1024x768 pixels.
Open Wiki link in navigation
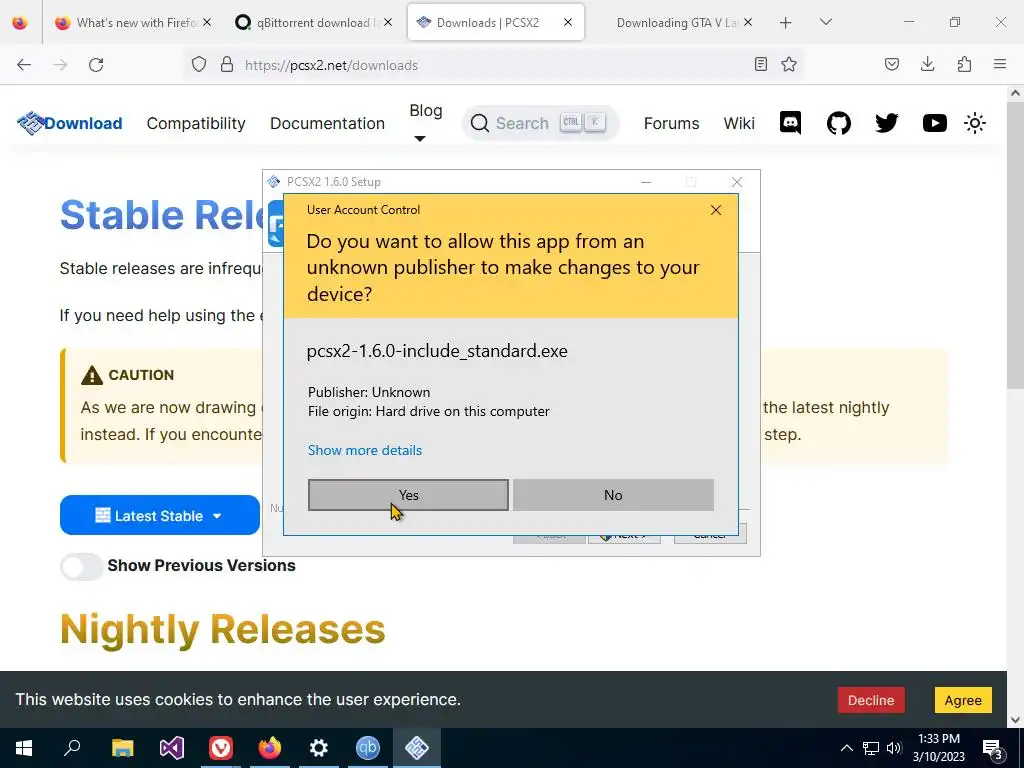[739, 123]
